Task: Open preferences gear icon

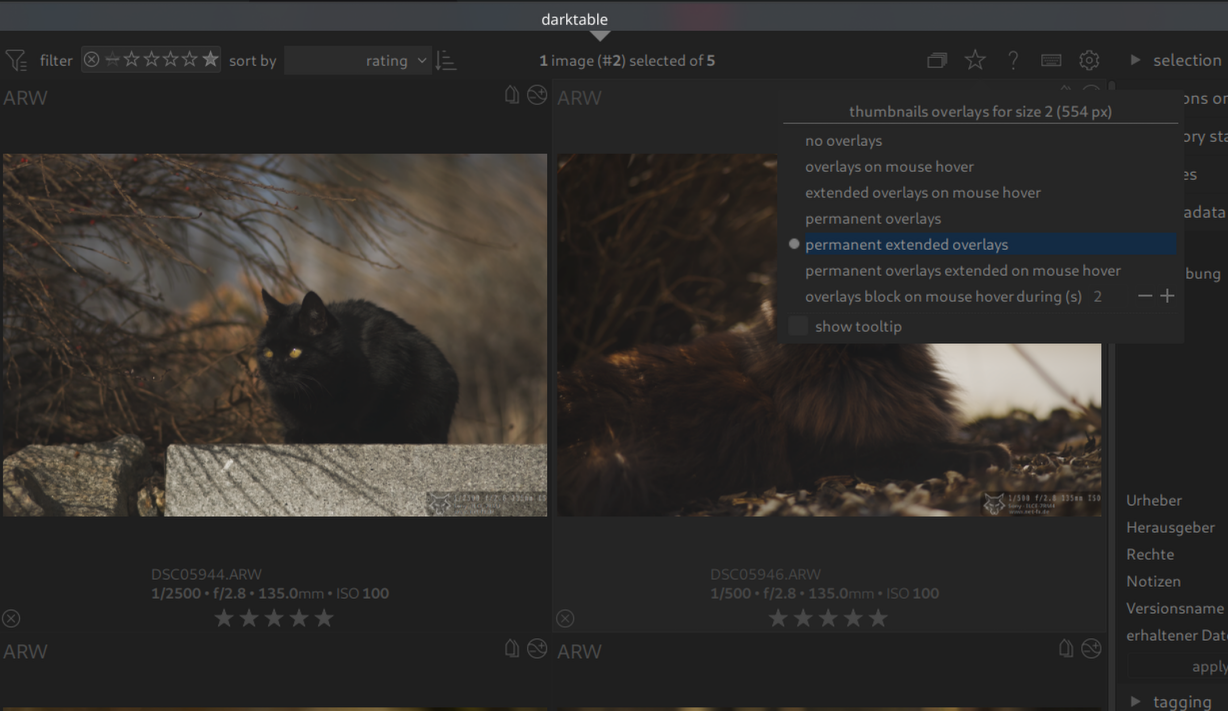Action: [1089, 61]
